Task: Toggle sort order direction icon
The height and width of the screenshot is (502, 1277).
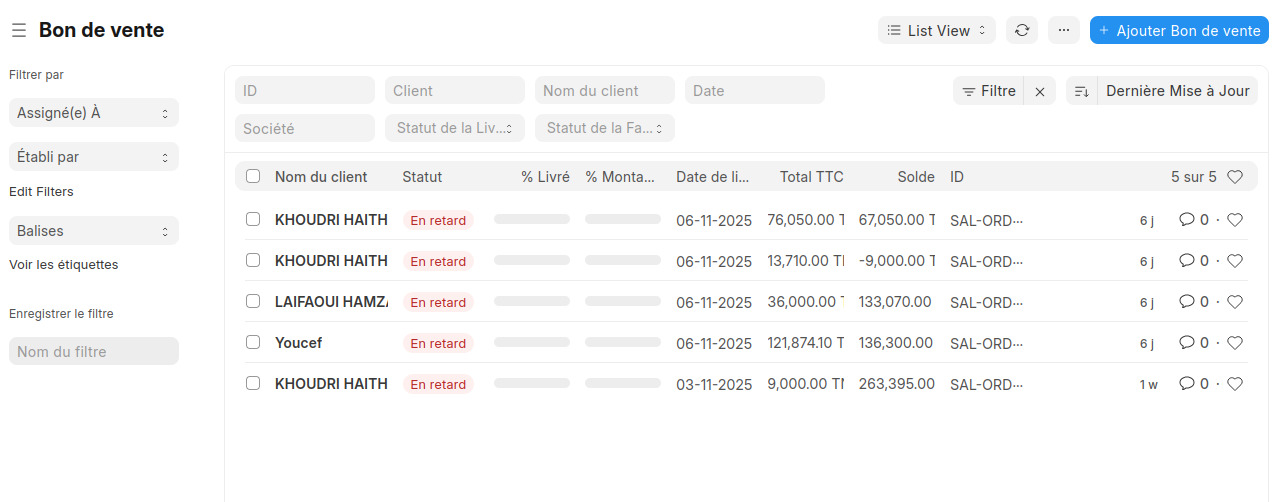Action: pos(1081,91)
